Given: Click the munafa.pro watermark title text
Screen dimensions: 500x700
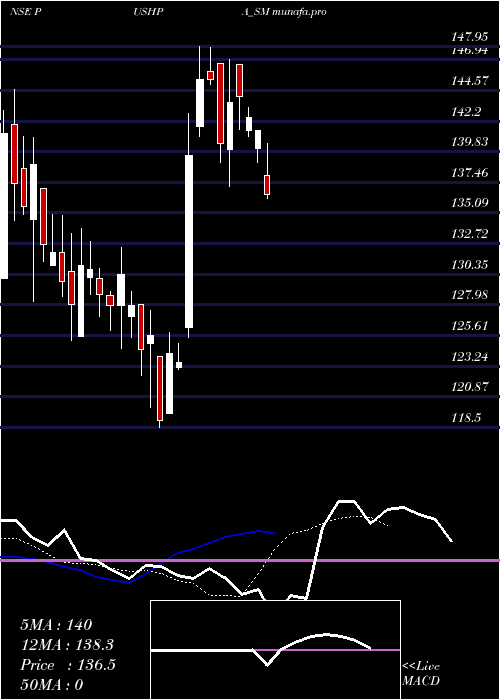Looking at the screenshot, I should (299, 12).
